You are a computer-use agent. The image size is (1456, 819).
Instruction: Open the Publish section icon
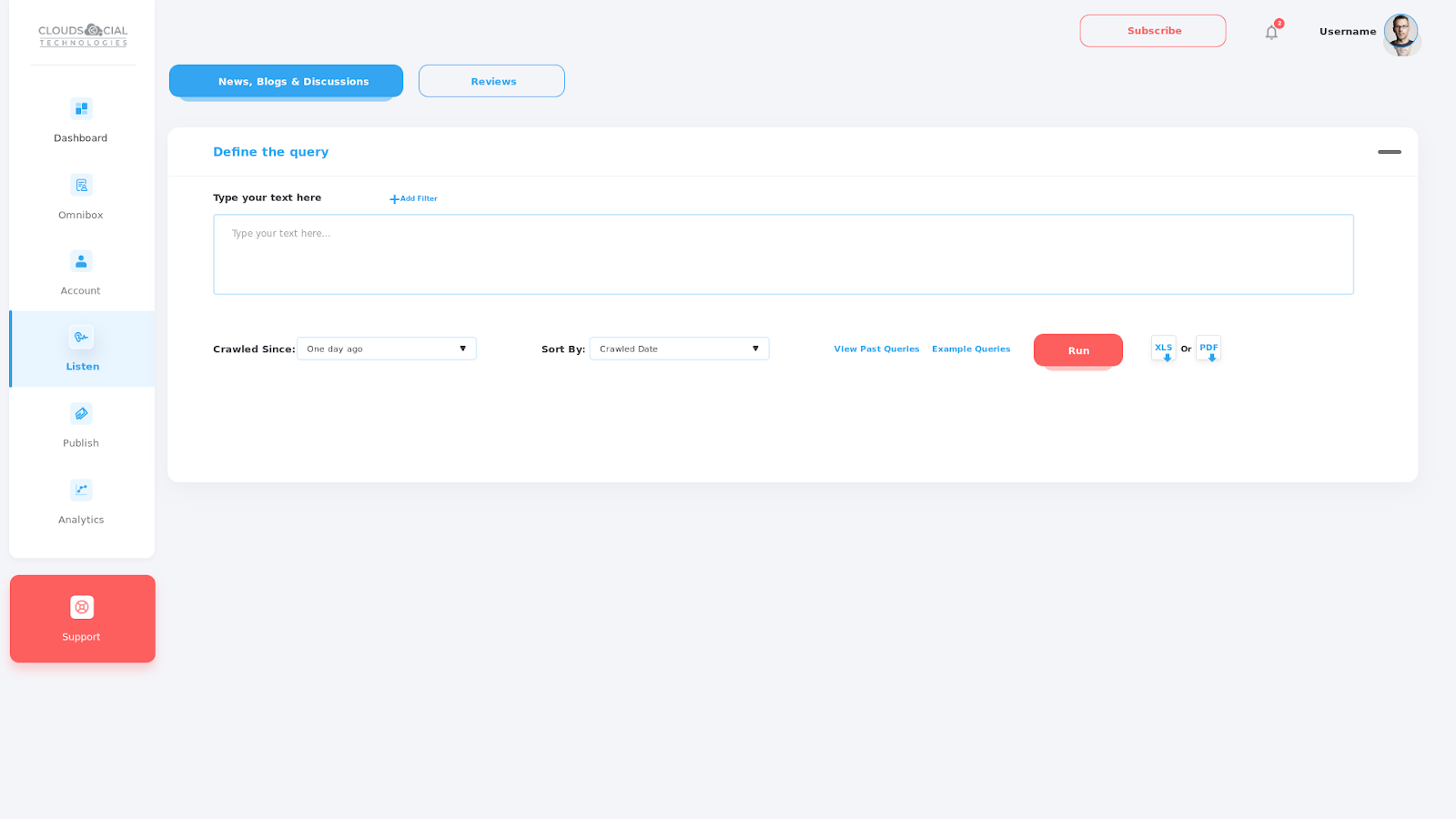click(81, 414)
